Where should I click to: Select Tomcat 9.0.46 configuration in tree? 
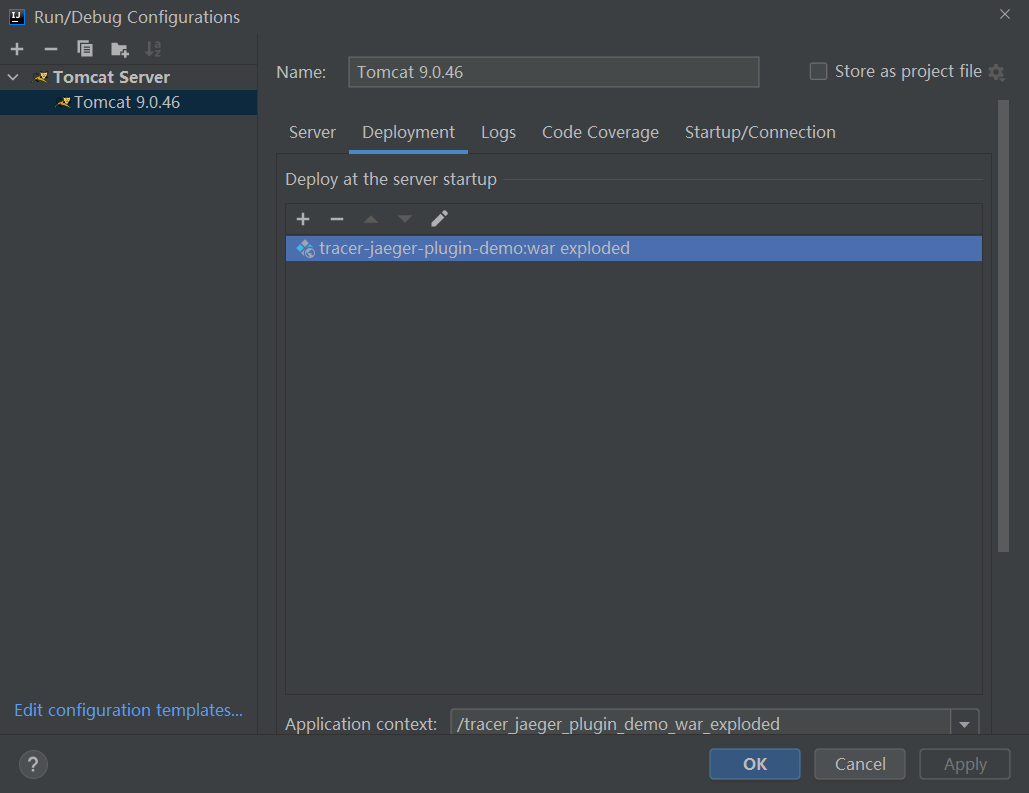pyautogui.click(x=129, y=102)
